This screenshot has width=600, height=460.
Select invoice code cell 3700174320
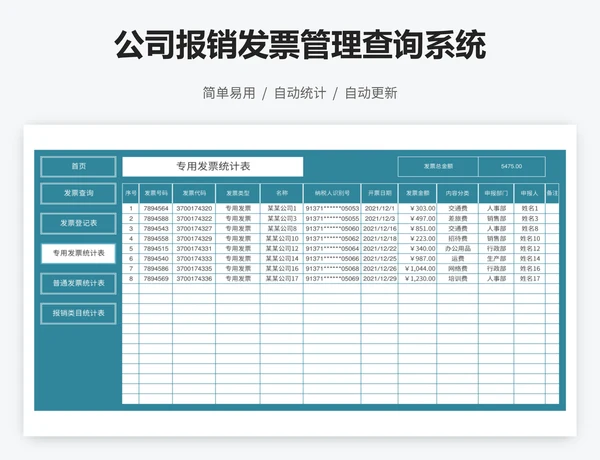coord(194,209)
